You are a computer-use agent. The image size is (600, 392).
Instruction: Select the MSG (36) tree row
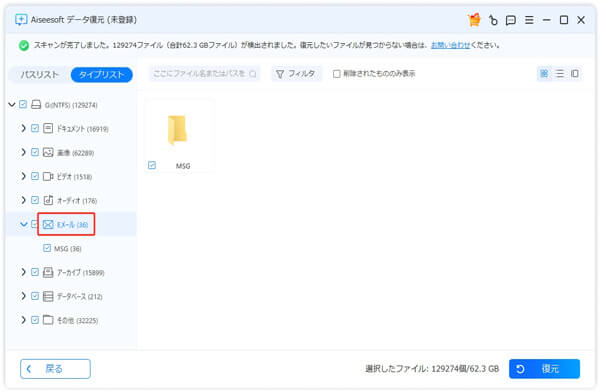pos(71,248)
